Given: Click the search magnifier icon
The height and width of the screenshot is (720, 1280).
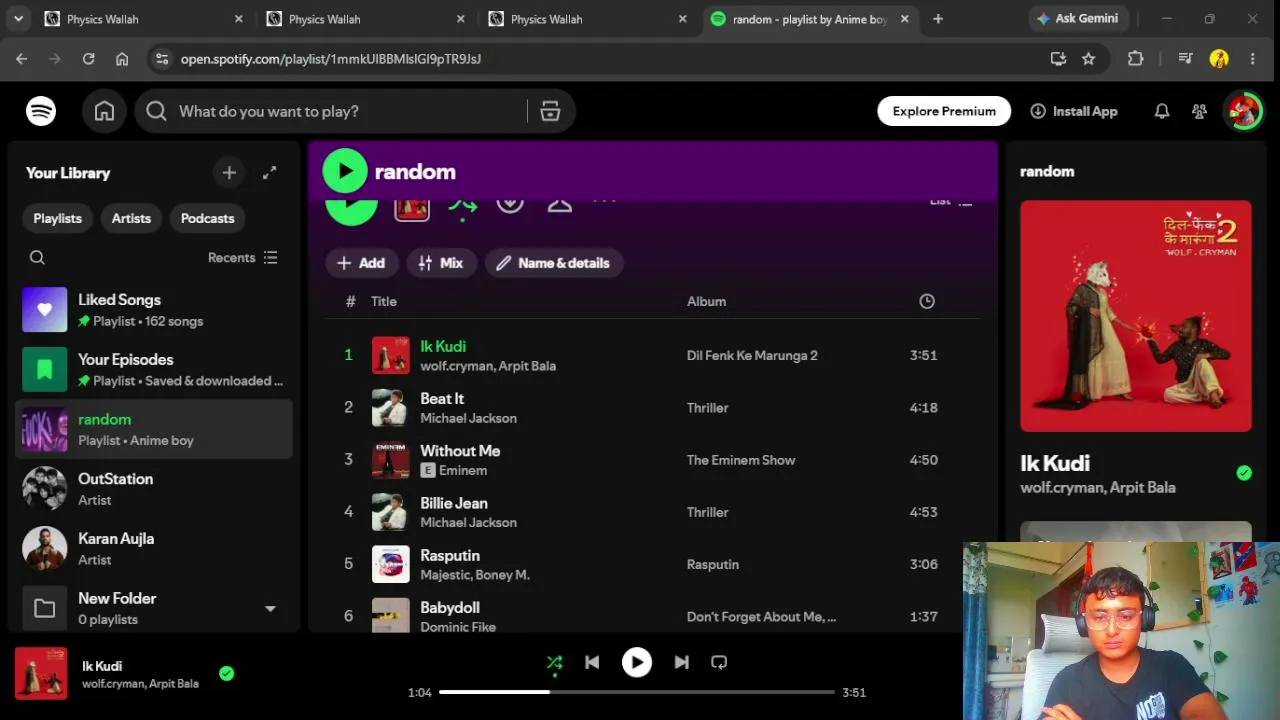Looking at the screenshot, I should pos(156,111).
